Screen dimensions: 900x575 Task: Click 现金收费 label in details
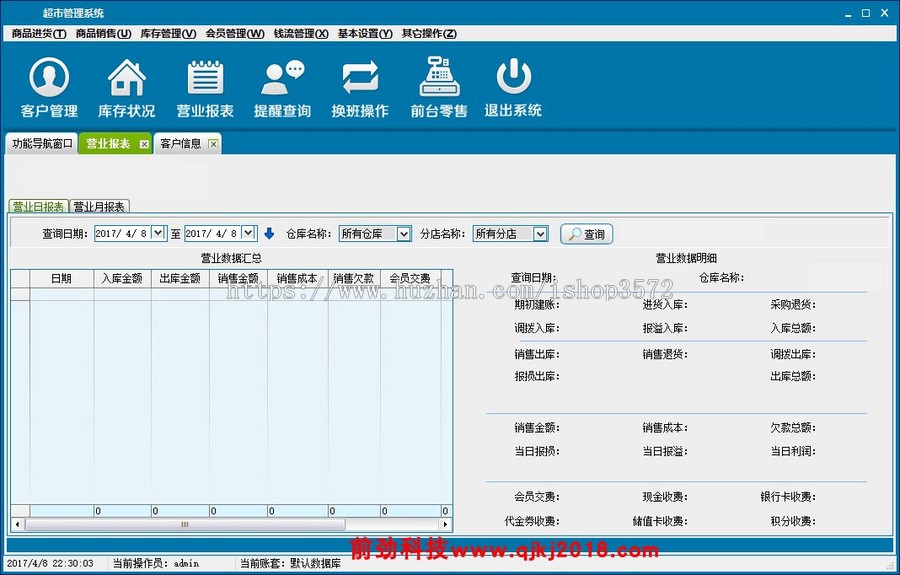[x=665, y=496]
